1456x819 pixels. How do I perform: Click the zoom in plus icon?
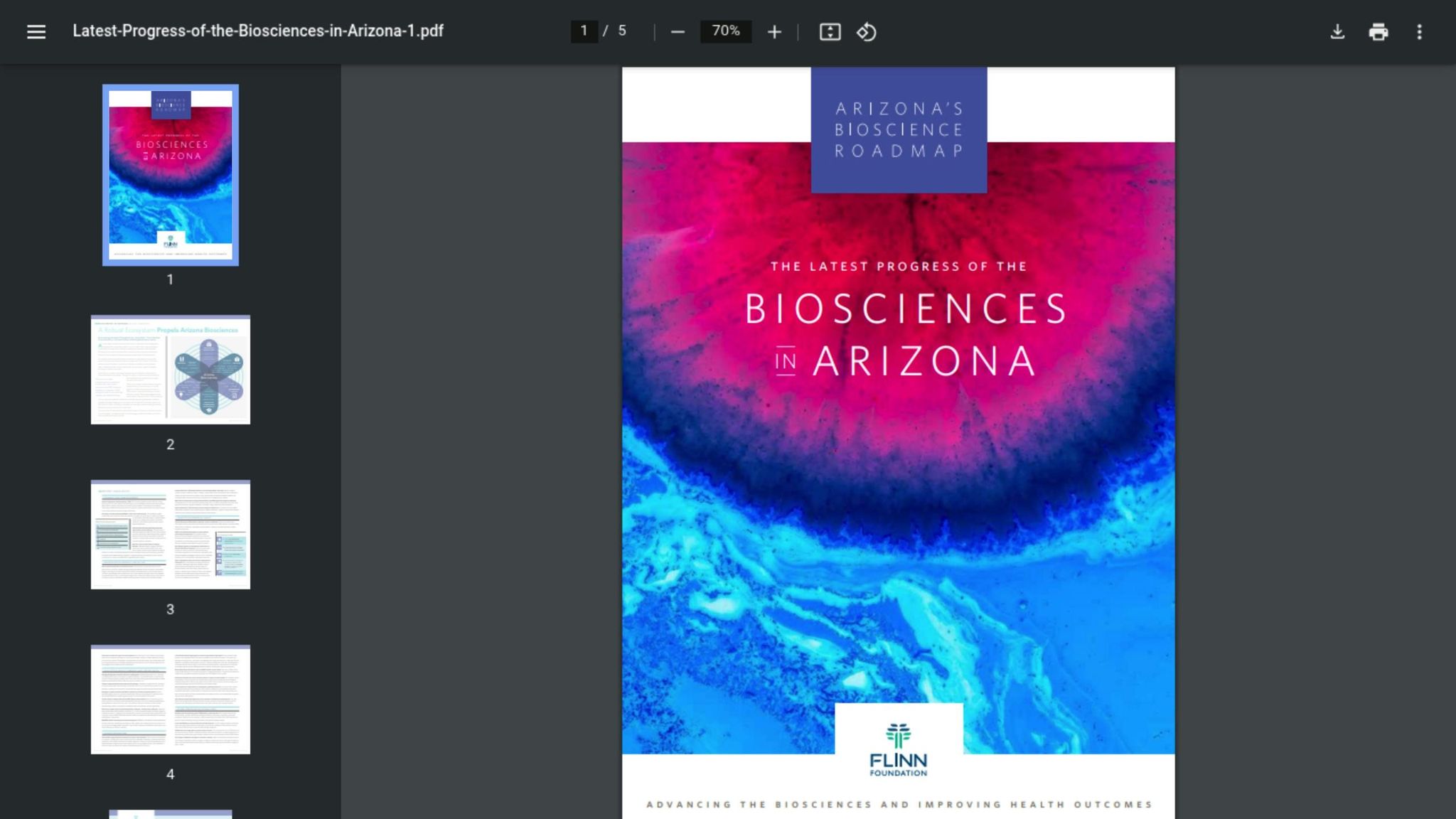click(774, 32)
